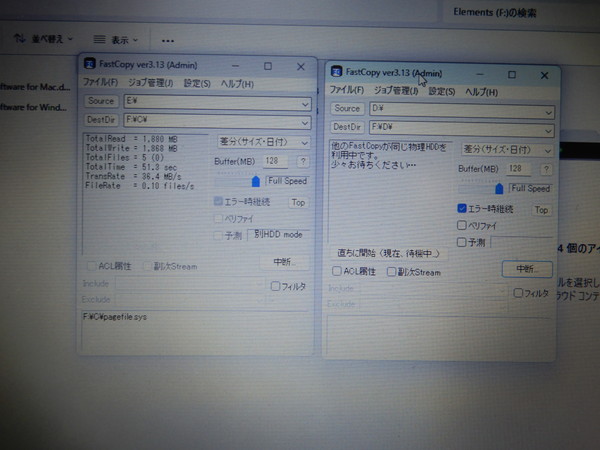Open the 表示 view options in Explorer
Viewport: 600px width, 450px height.
click(121, 39)
